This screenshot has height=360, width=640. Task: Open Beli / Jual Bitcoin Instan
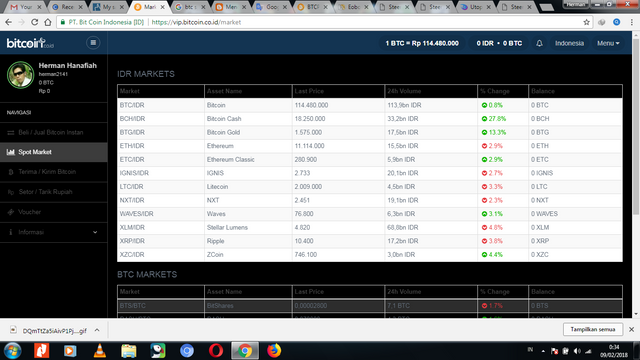tap(53, 132)
